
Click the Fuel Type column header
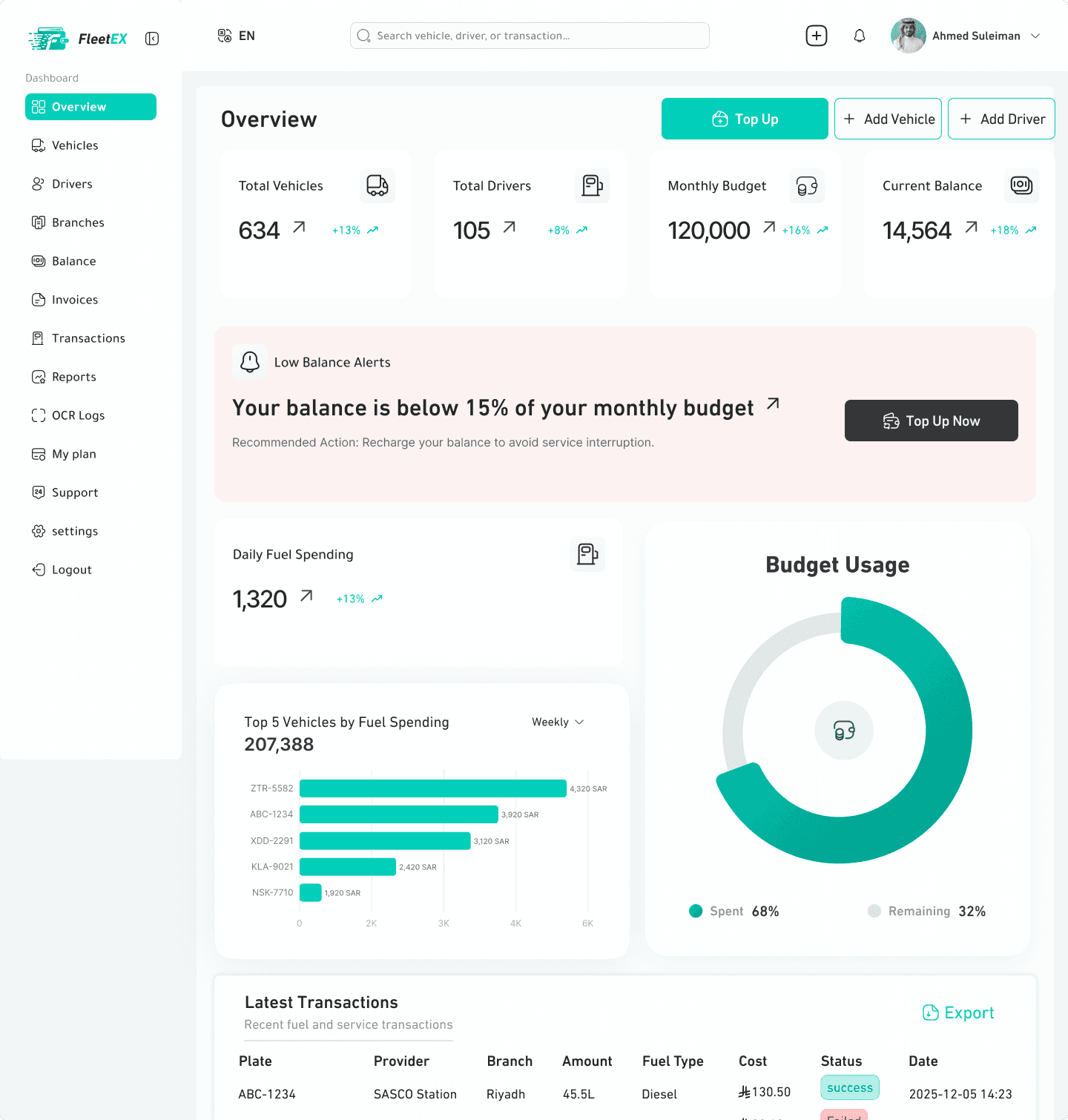[673, 1061]
